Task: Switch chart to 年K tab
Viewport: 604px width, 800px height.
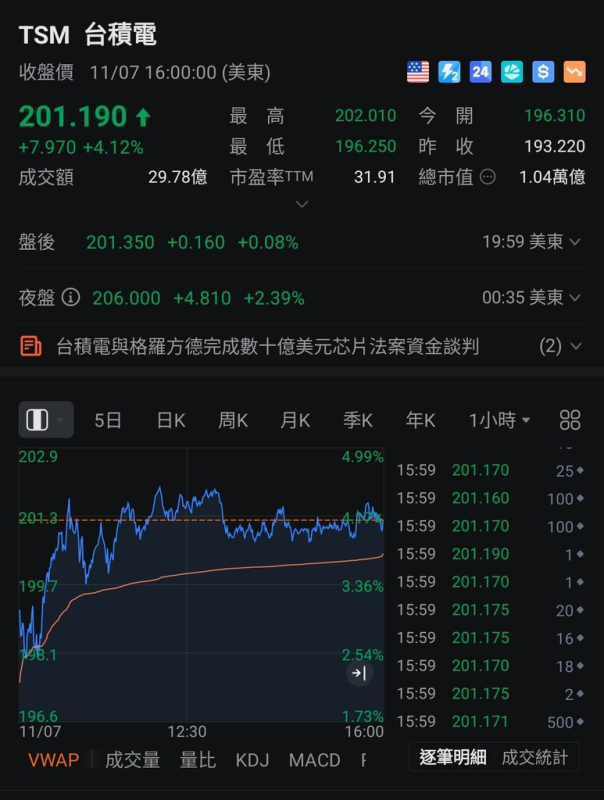Action: tap(420, 420)
